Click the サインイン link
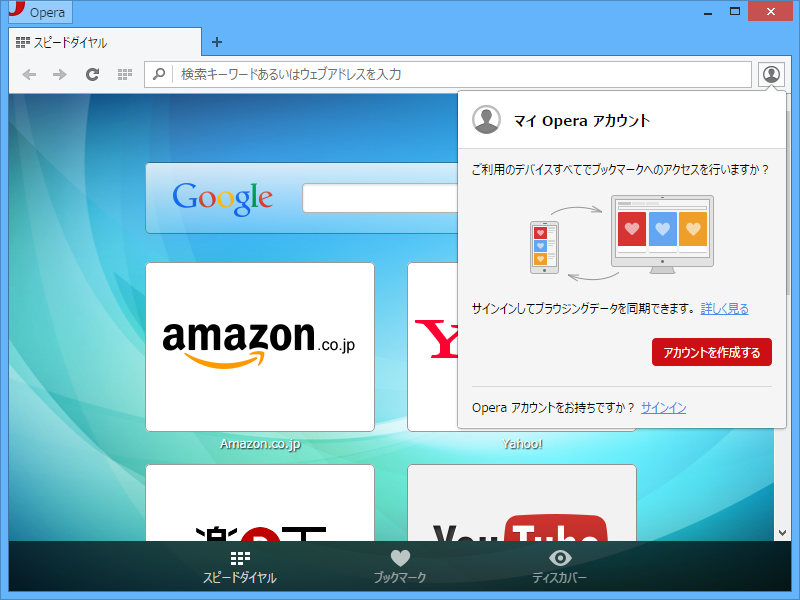The image size is (800, 600). [x=663, y=406]
